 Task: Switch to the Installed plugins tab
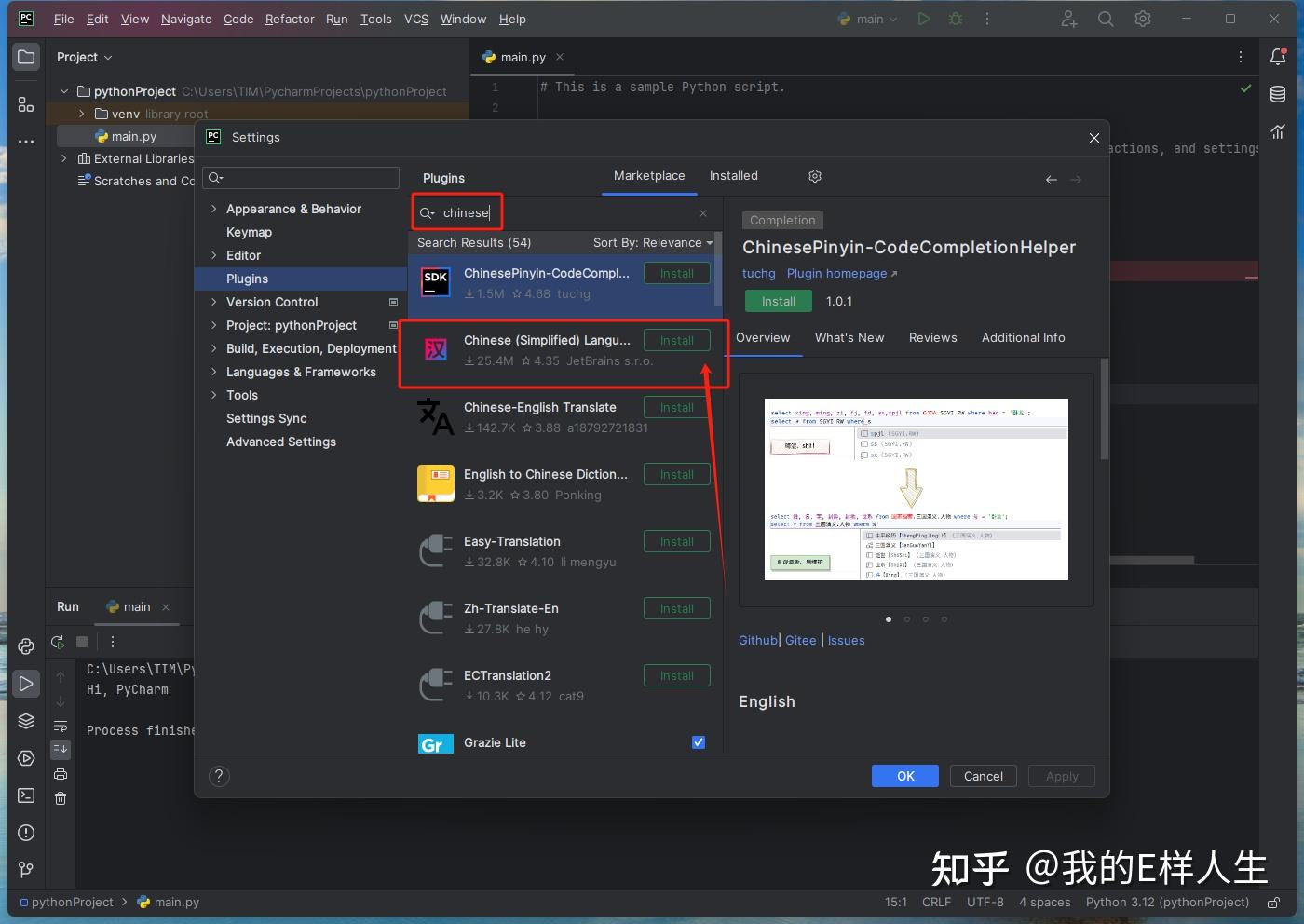[x=733, y=175]
